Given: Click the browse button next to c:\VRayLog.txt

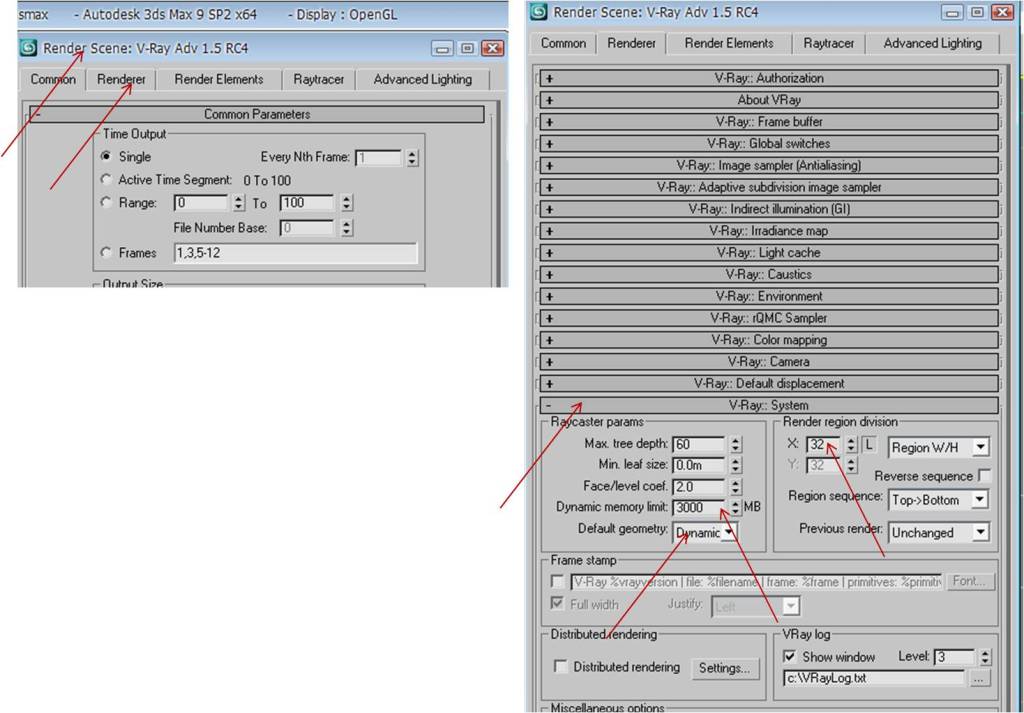Looking at the screenshot, I should coord(978,678).
